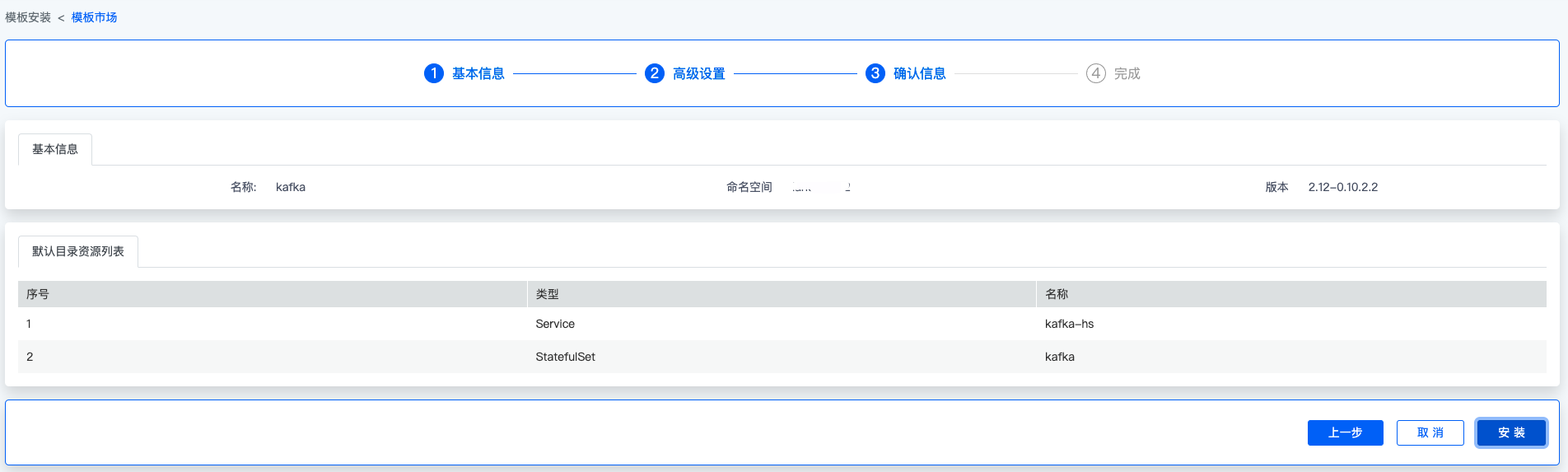
Task: Switch to the 基本信息 tab
Action: [55, 149]
